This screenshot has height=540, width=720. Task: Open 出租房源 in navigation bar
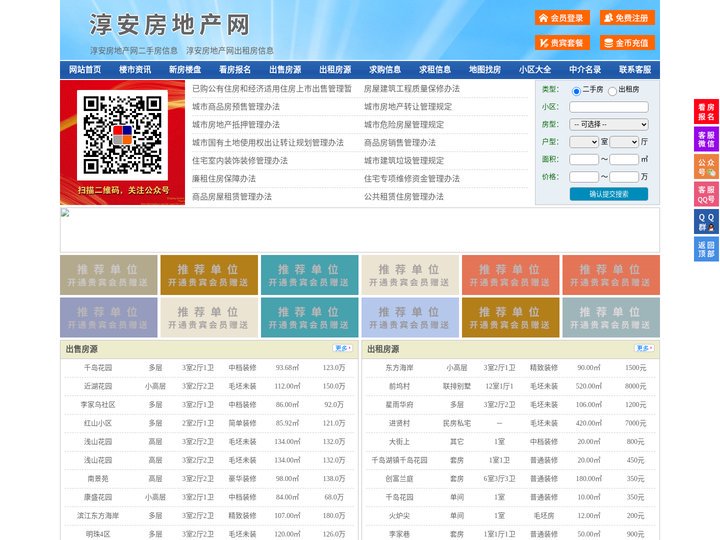335,70
